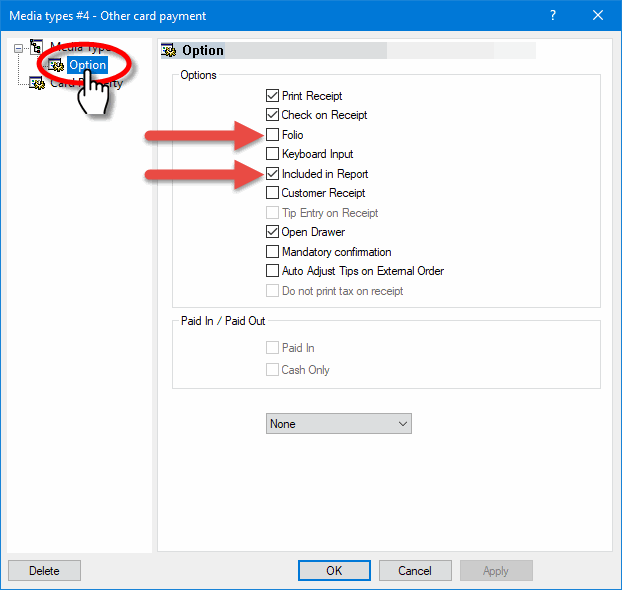The width and height of the screenshot is (622, 590).
Task: Turn on Keyboard Input option
Action: pos(272,154)
